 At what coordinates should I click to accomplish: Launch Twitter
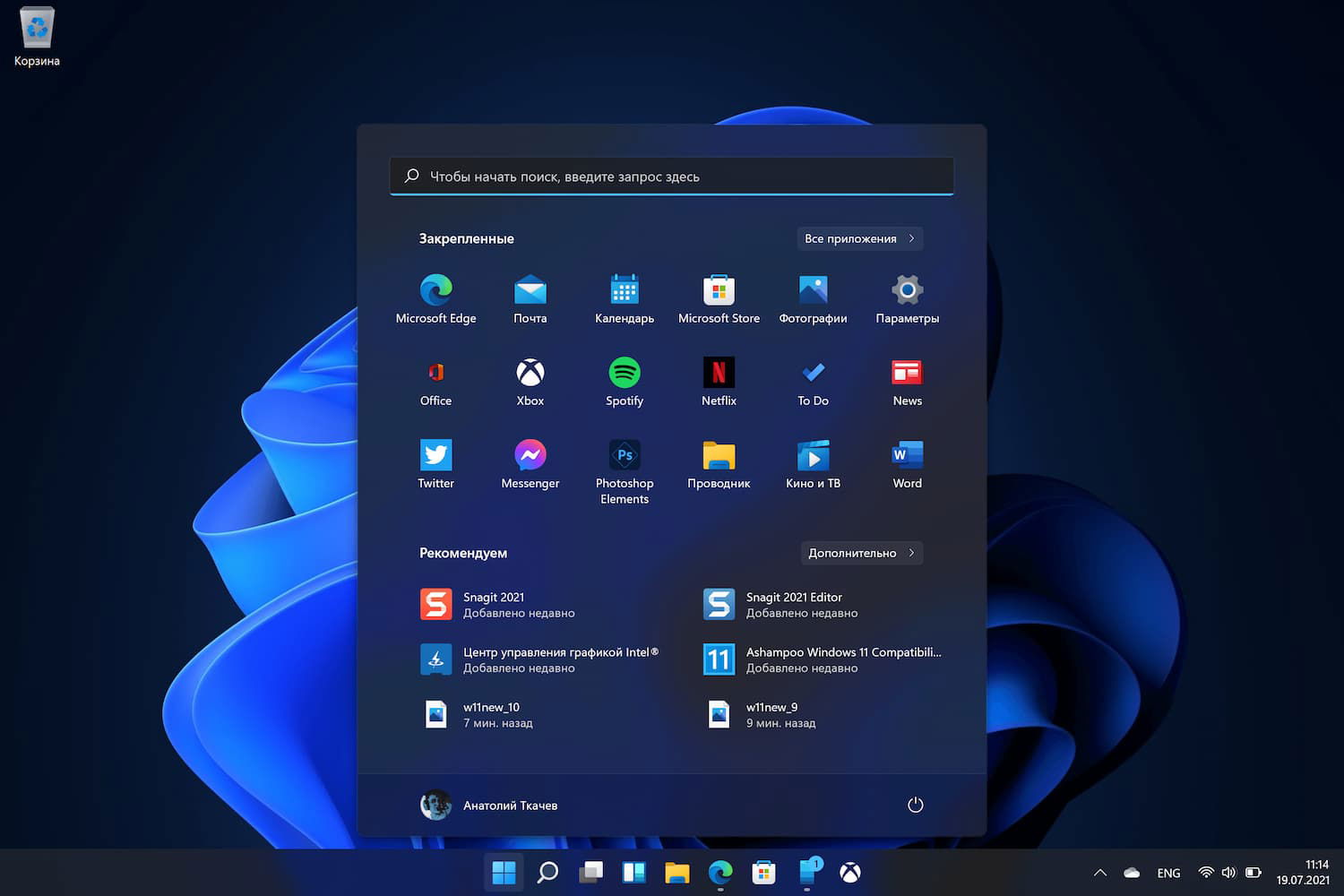coord(436,465)
